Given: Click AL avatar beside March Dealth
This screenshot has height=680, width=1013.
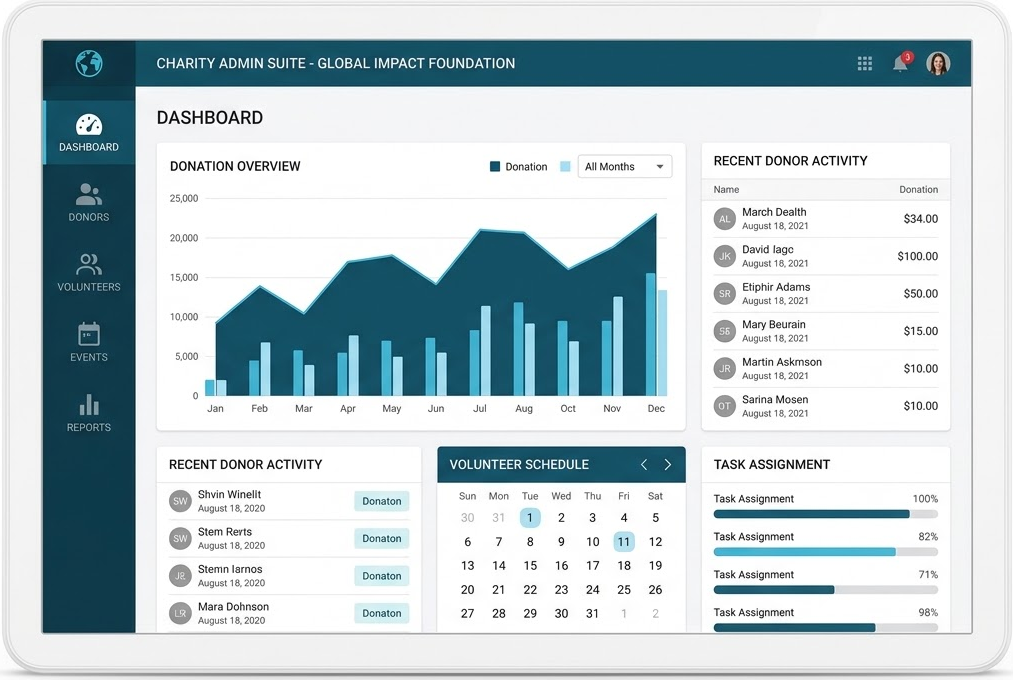Looking at the screenshot, I should click(x=725, y=219).
